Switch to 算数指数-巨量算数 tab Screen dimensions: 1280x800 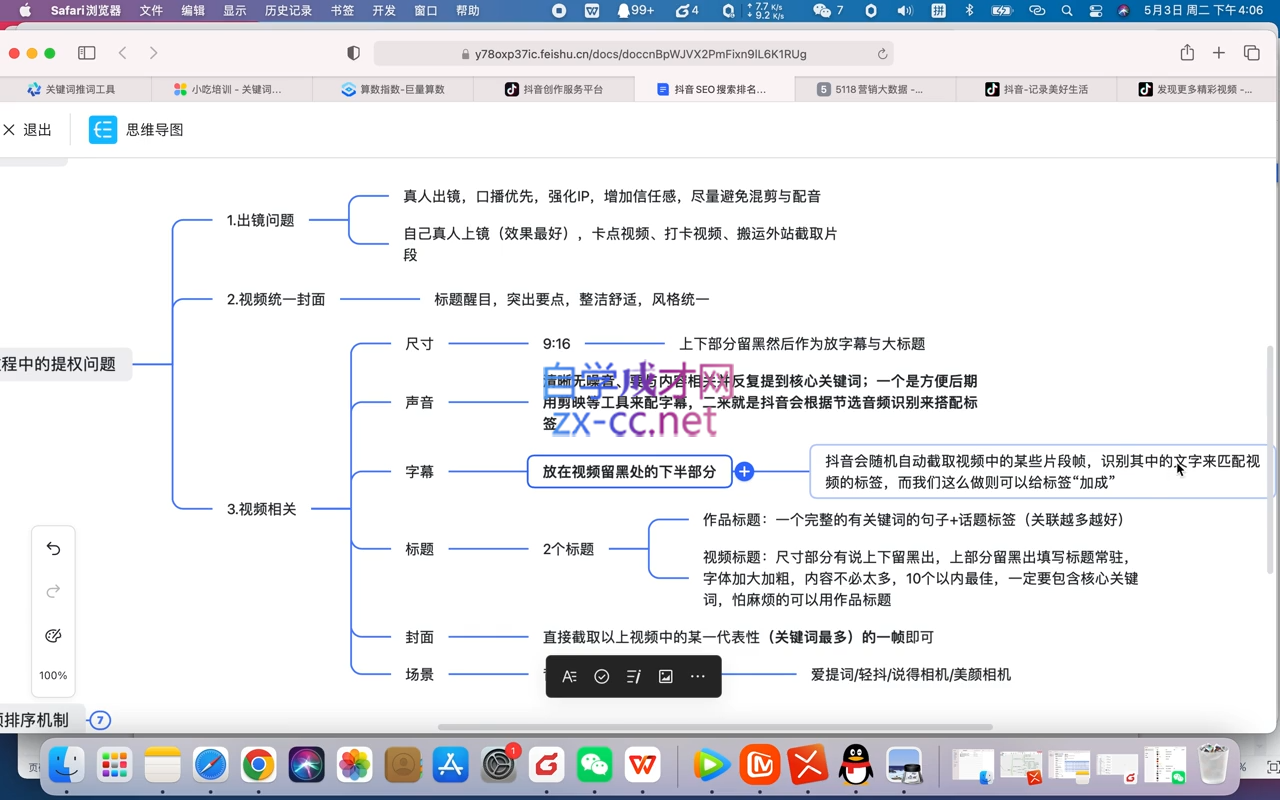click(393, 89)
